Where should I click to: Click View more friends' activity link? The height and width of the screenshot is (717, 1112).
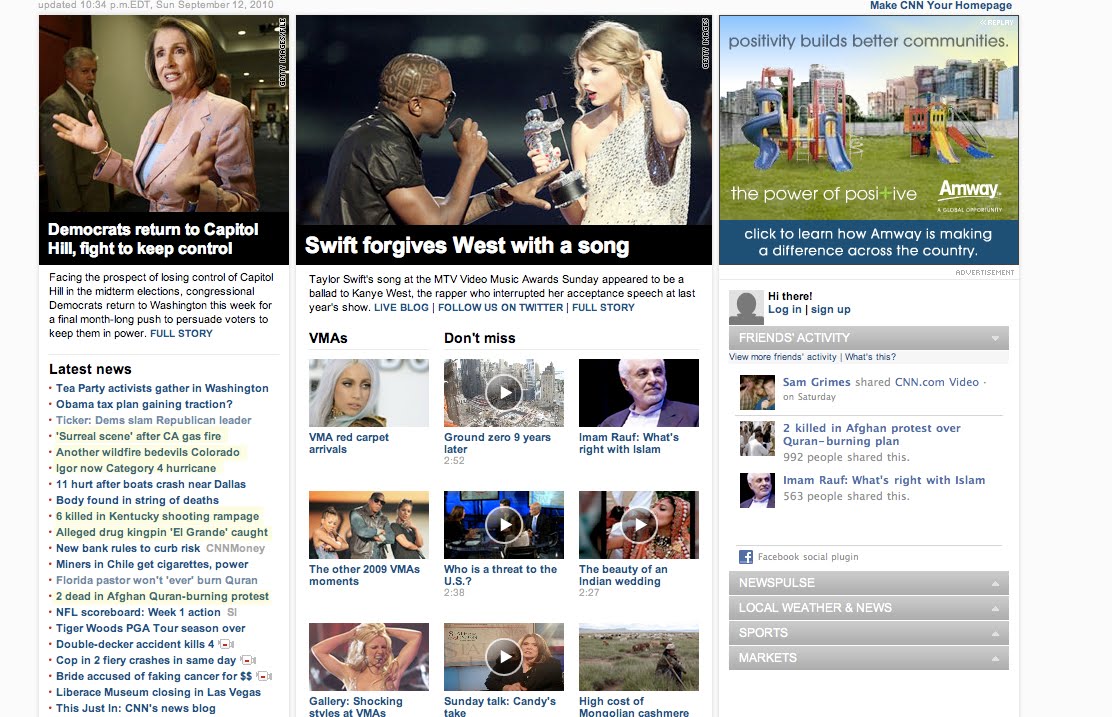click(x=783, y=357)
